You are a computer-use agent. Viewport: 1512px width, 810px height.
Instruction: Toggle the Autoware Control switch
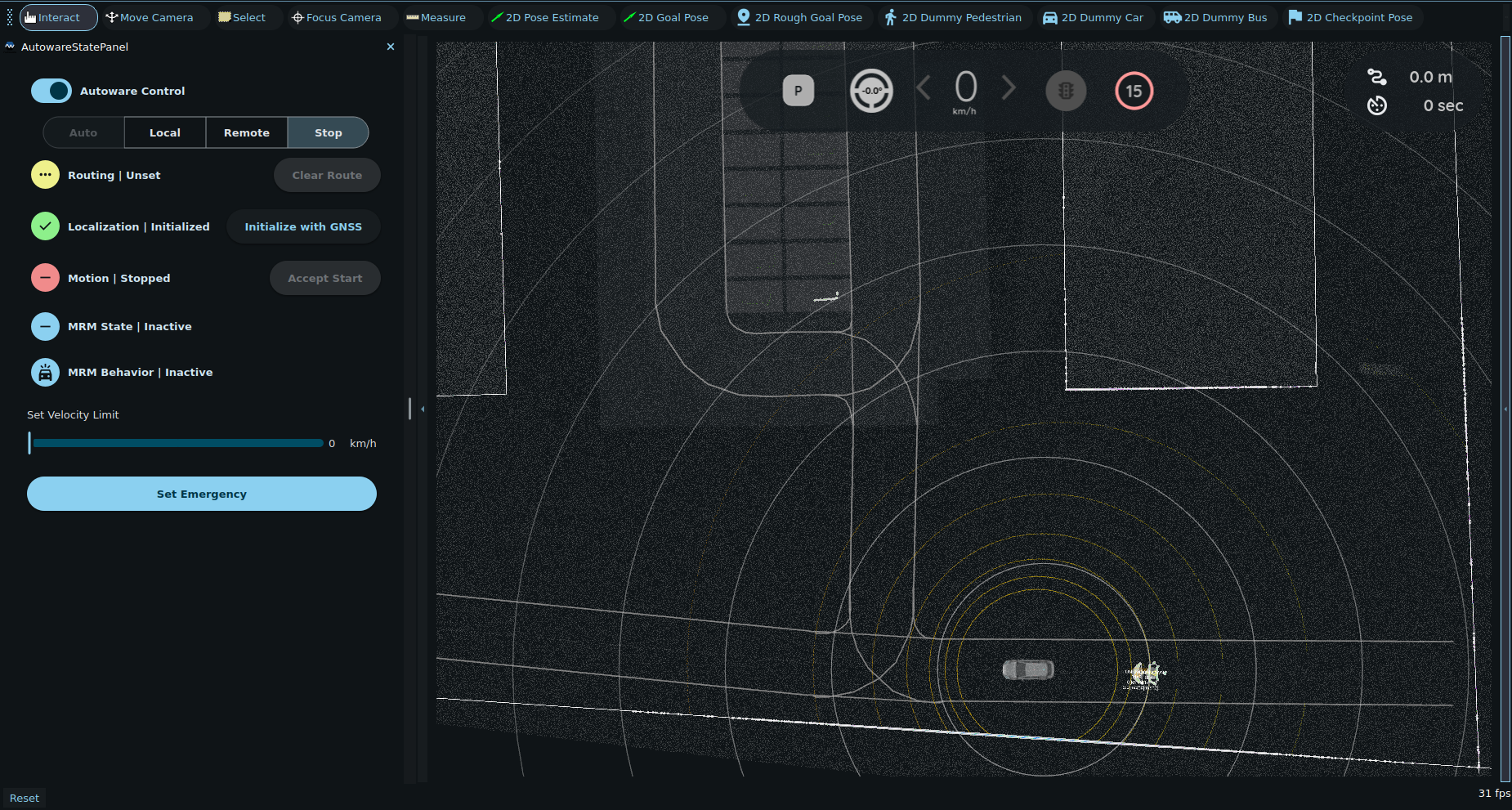[51, 91]
